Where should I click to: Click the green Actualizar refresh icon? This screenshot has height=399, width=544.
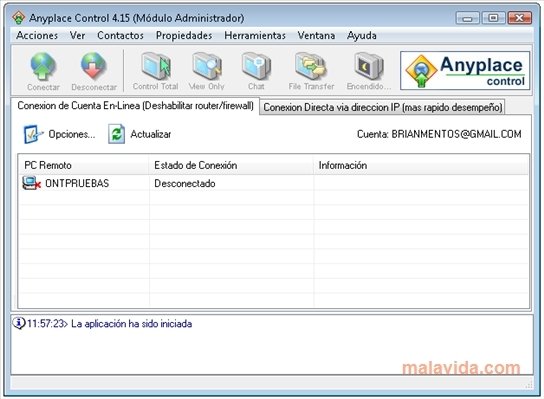(x=117, y=134)
